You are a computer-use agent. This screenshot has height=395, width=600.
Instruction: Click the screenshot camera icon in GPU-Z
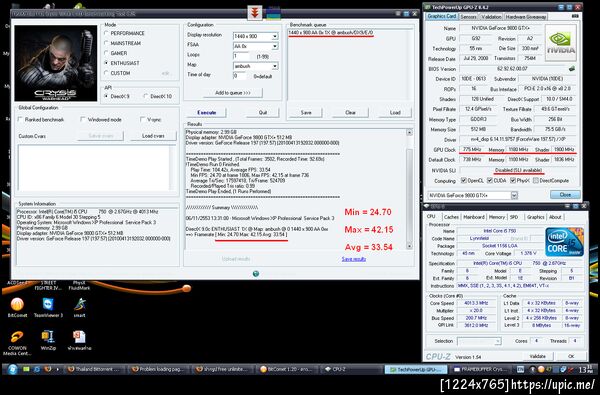point(575,16)
